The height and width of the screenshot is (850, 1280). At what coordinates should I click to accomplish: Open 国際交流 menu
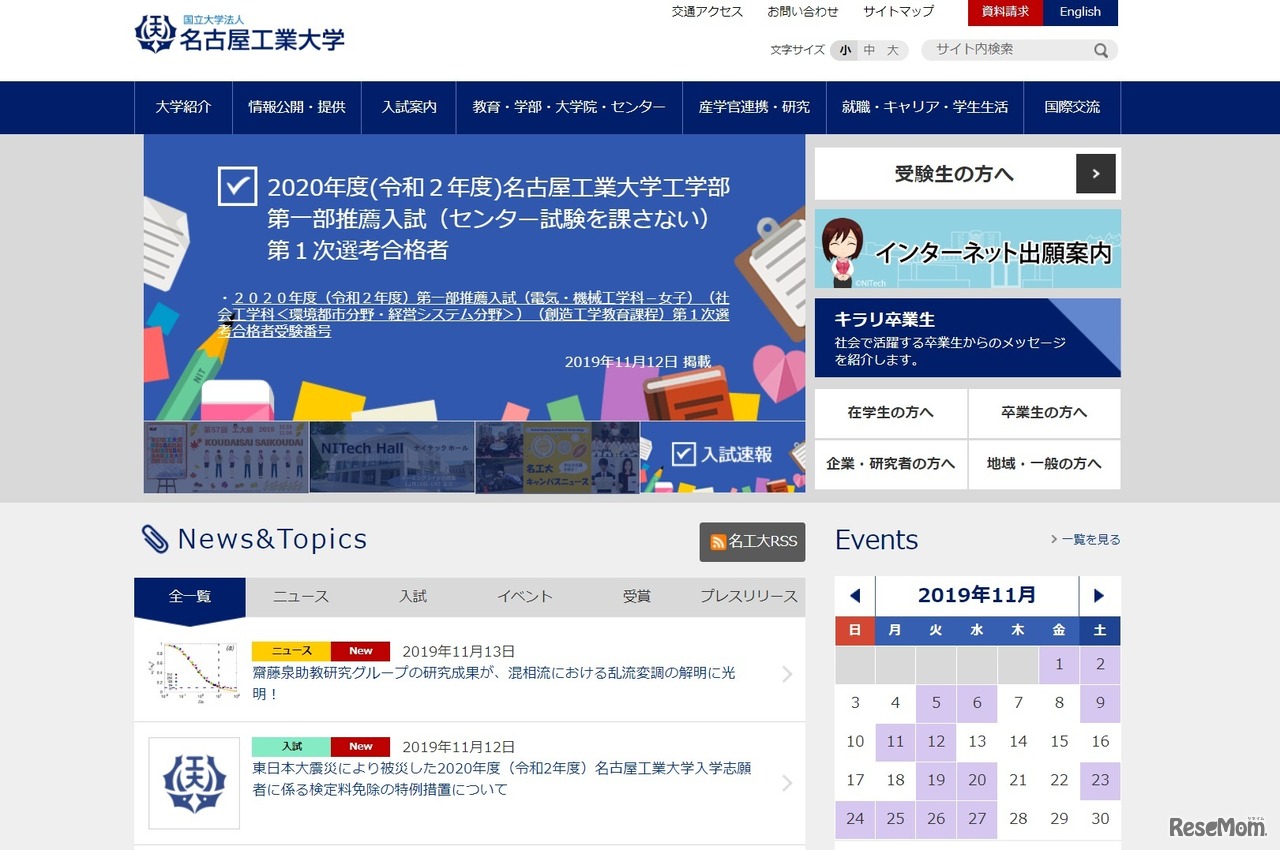click(1072, 107)
